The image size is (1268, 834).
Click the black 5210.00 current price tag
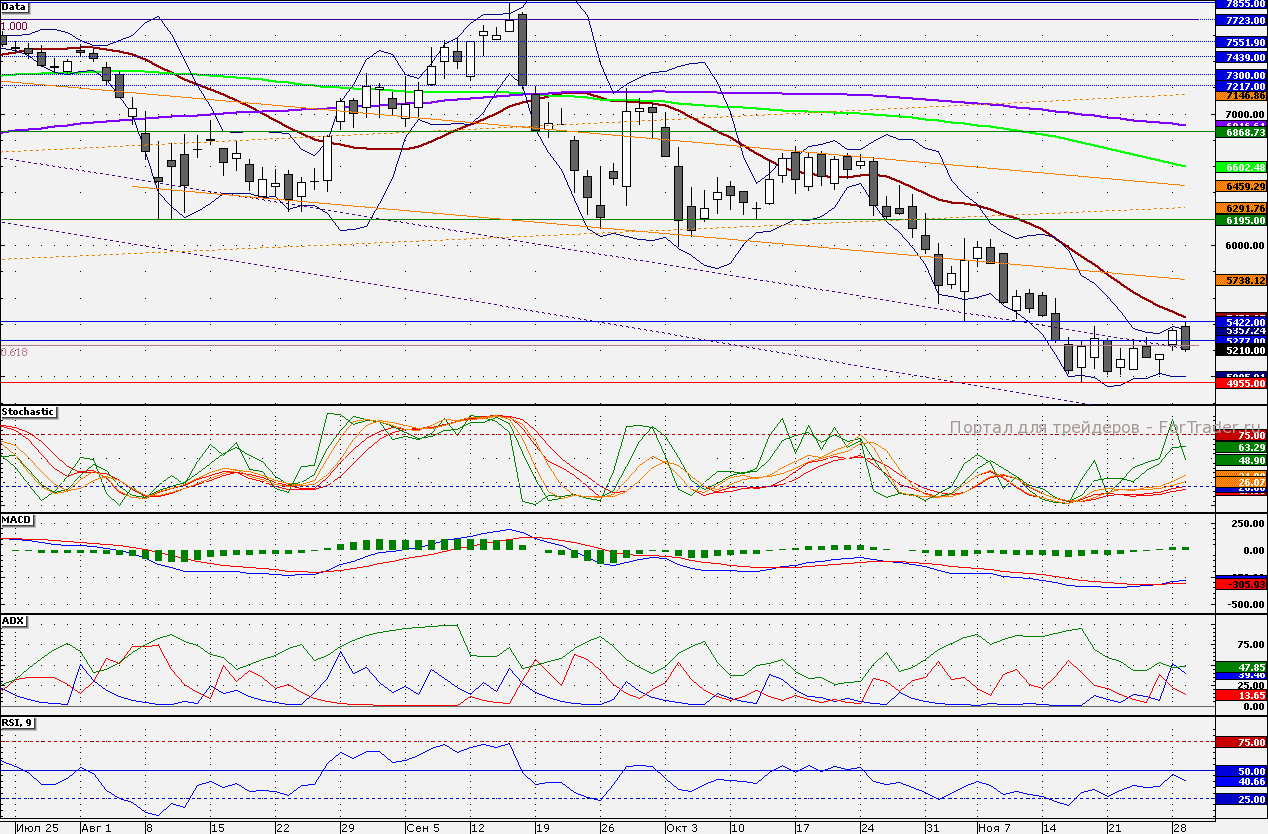(1240, 351)
